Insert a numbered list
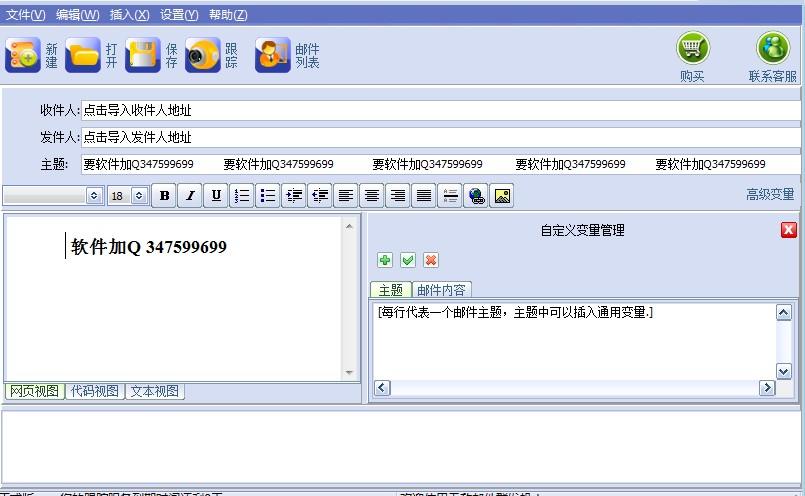Screen dimensions: 805x496 [x=242, y=196]
